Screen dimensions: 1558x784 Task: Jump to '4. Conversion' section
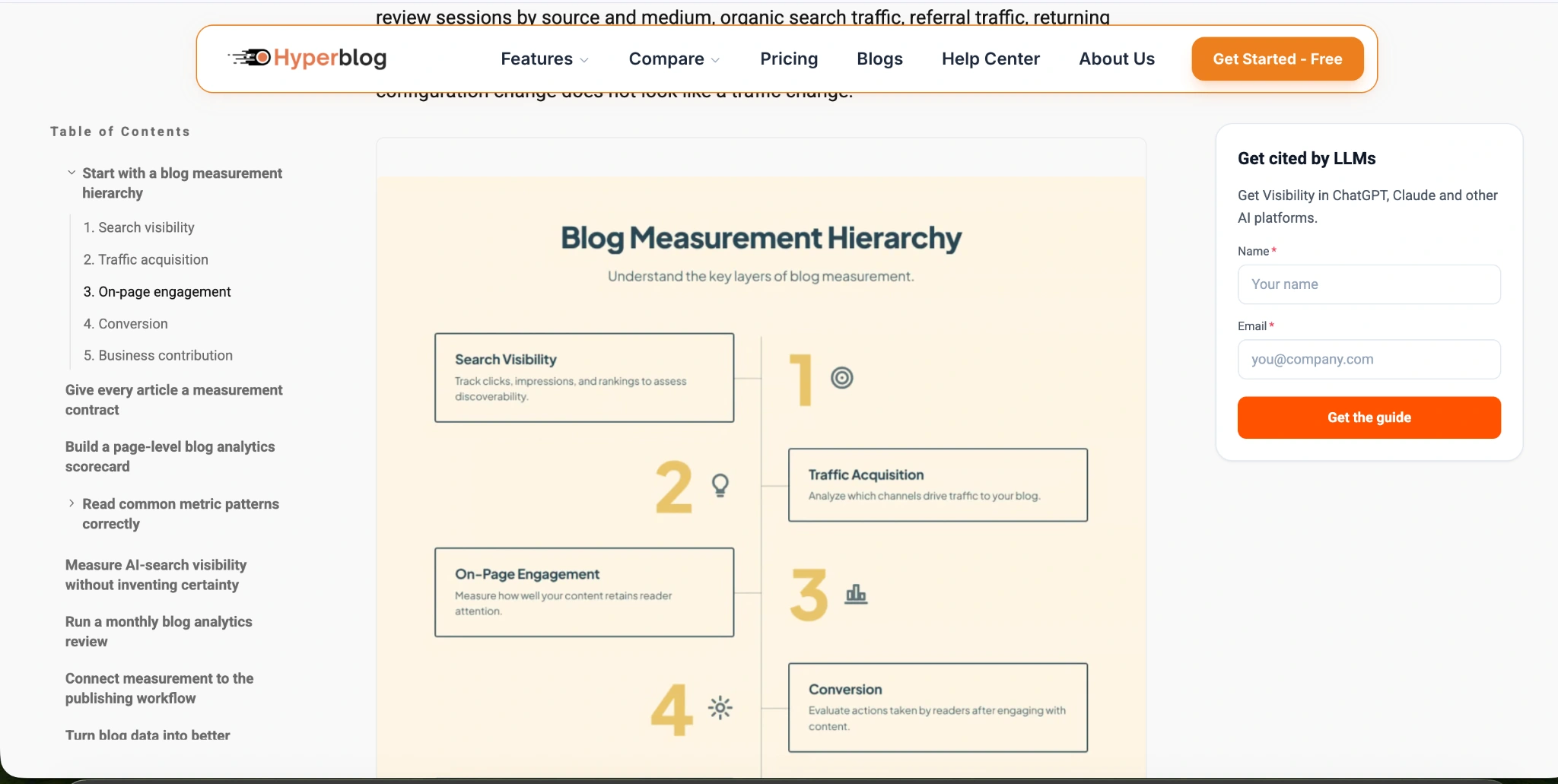(x=126, y=323)
